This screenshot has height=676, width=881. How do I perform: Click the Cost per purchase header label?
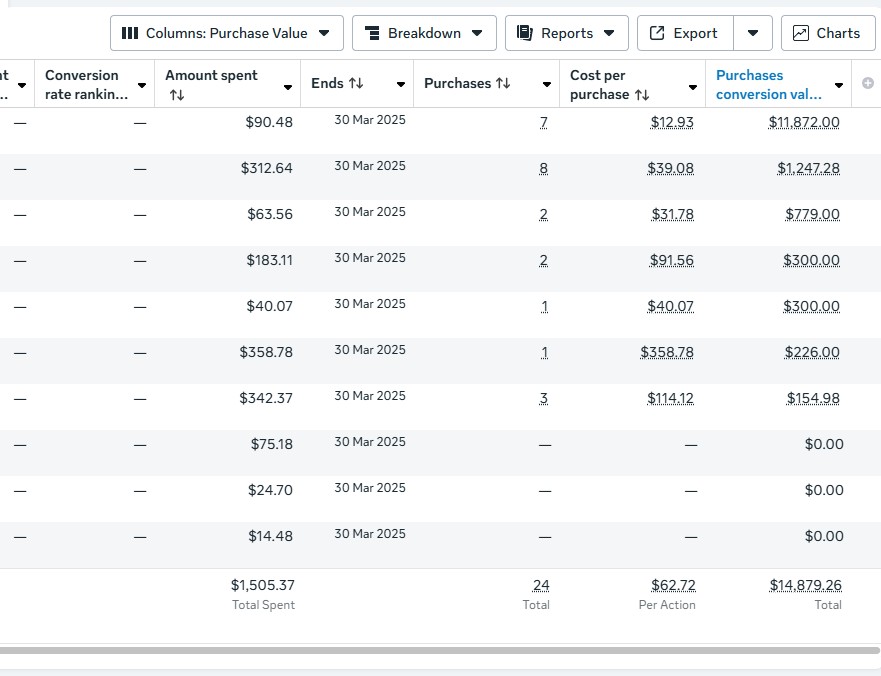coord(599,84)
